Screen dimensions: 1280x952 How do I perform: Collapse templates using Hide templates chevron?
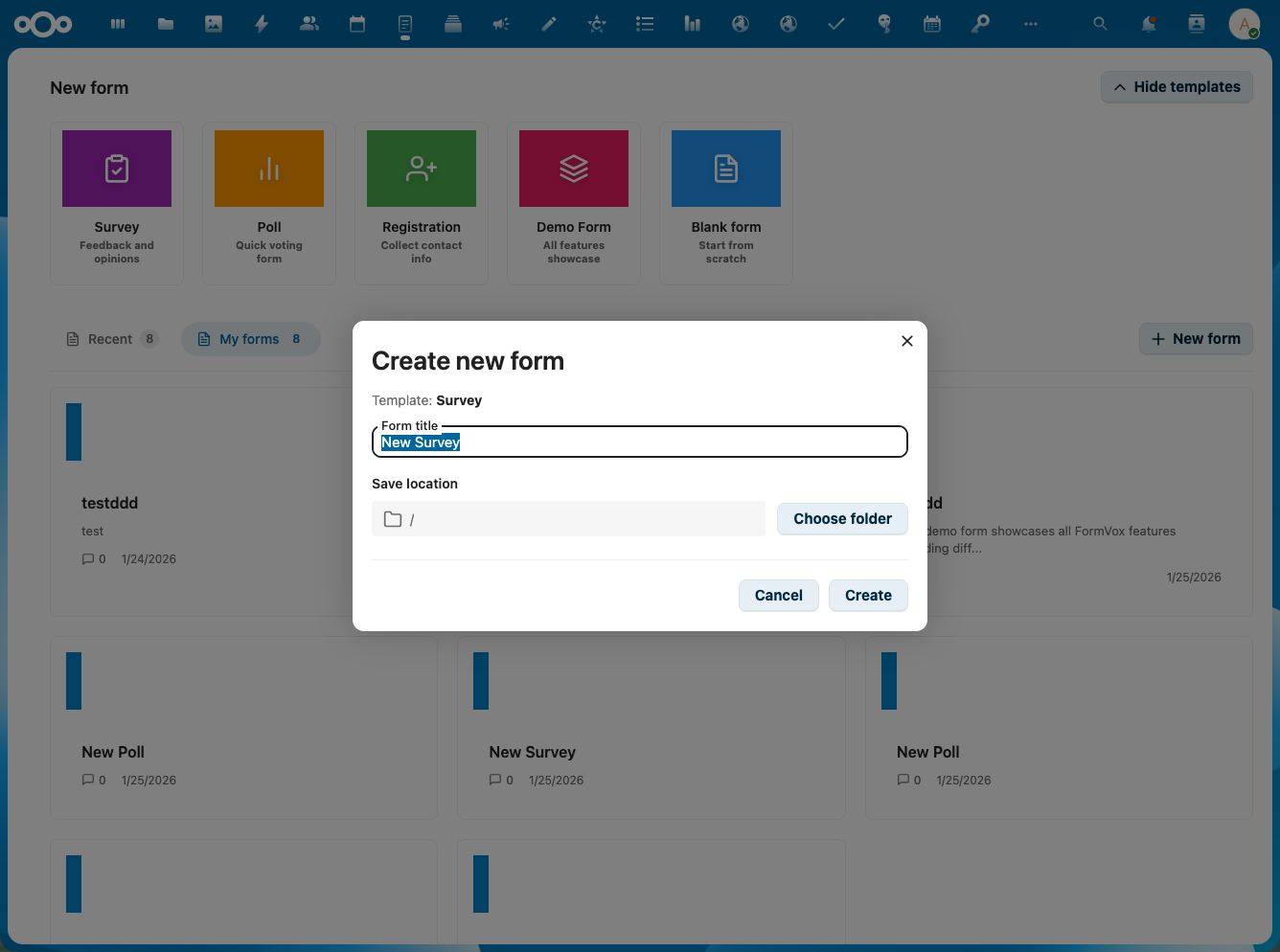[x=1177, y=86]
